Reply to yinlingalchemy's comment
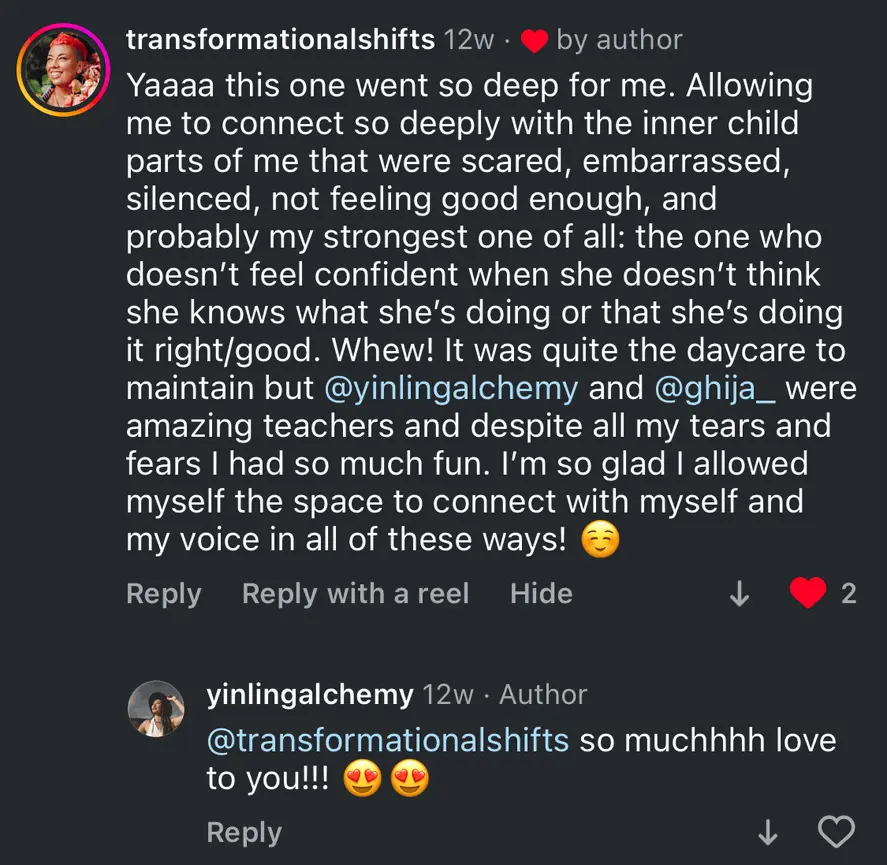This screenshot has height=865, width=887. click(244, 832)
